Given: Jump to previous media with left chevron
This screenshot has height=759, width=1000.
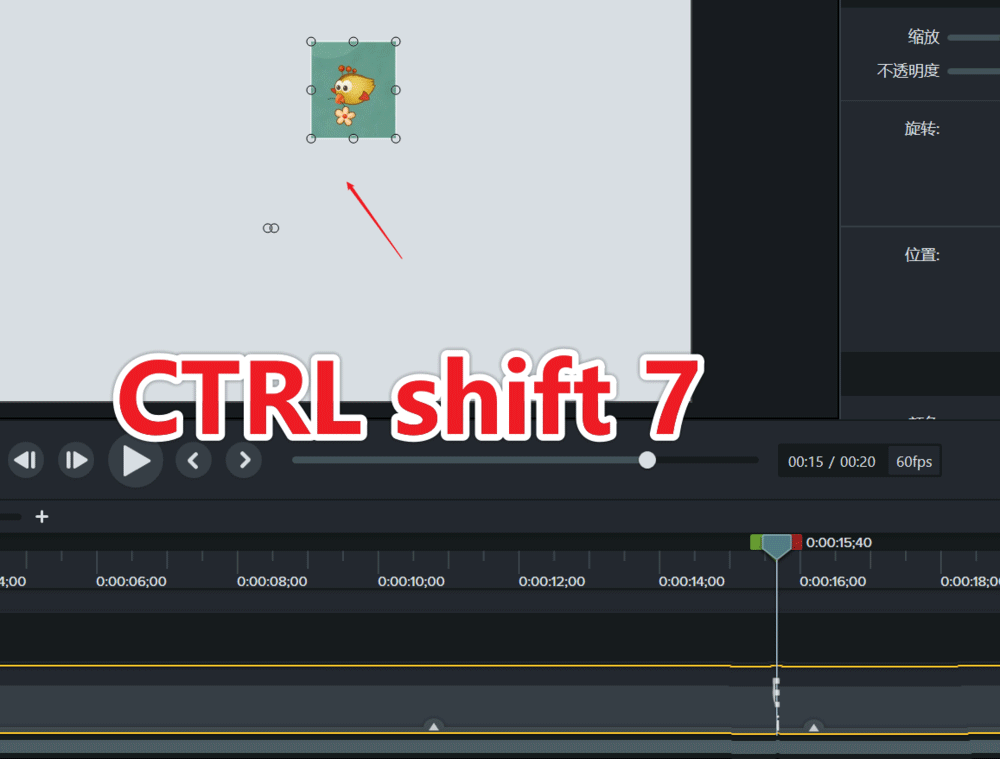Looking at the screenshot, I should (x=193, y=460).
